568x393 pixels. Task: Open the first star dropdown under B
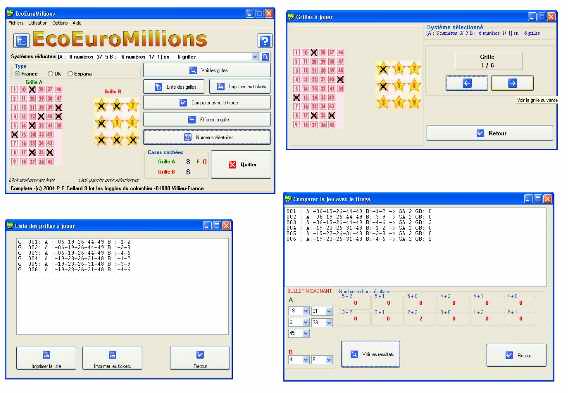[306, 360]
